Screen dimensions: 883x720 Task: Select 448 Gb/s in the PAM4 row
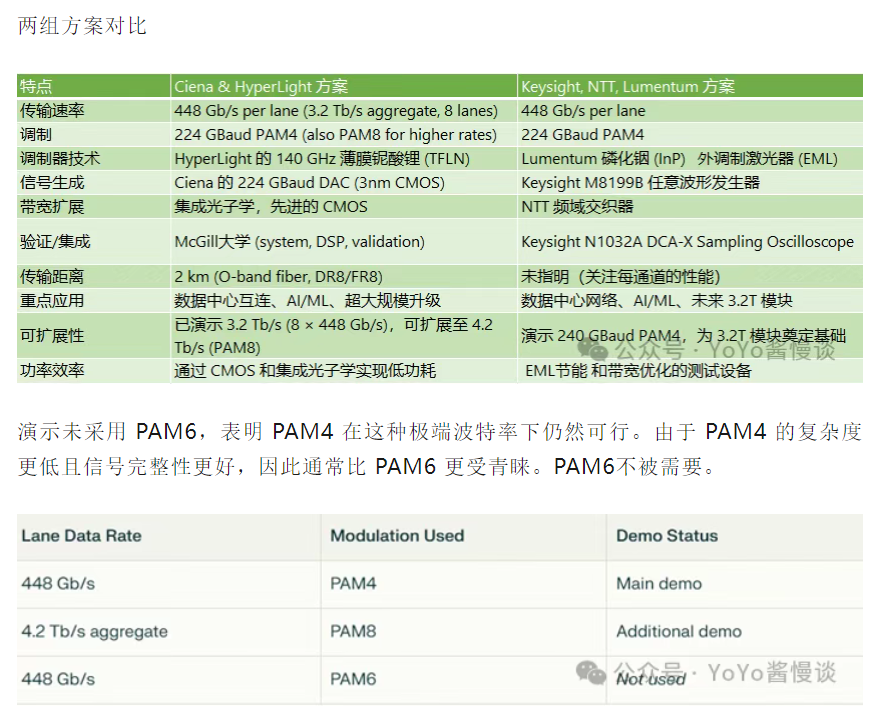pyautogui.click(x=58, y=583)
